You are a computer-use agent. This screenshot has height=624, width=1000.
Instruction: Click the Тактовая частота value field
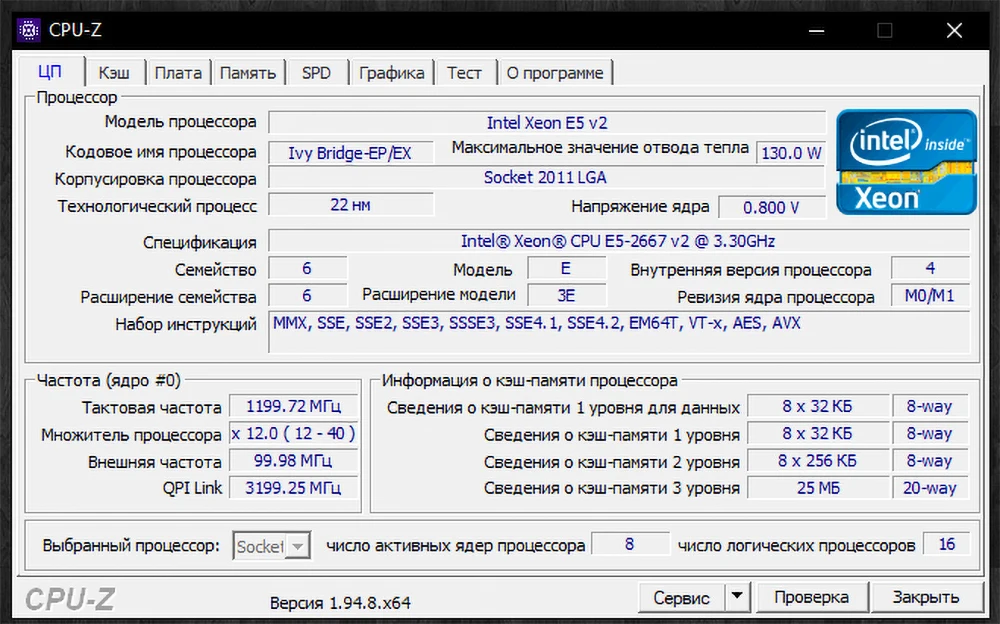[x=293, y=406]
